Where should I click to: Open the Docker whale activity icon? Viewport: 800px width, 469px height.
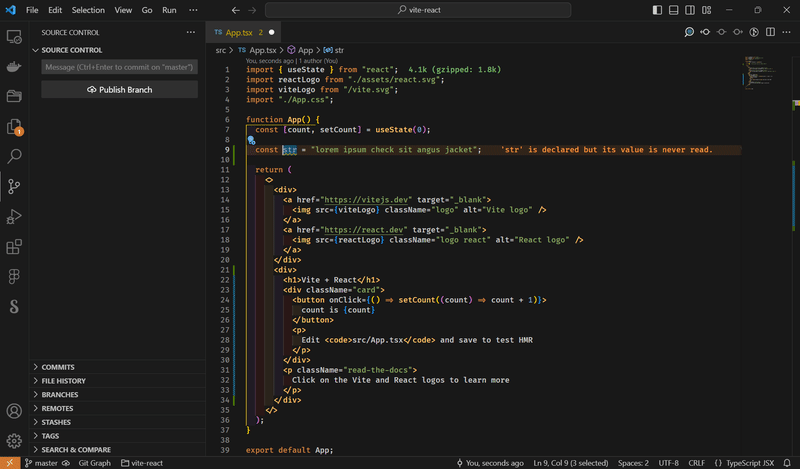(14, 66)
